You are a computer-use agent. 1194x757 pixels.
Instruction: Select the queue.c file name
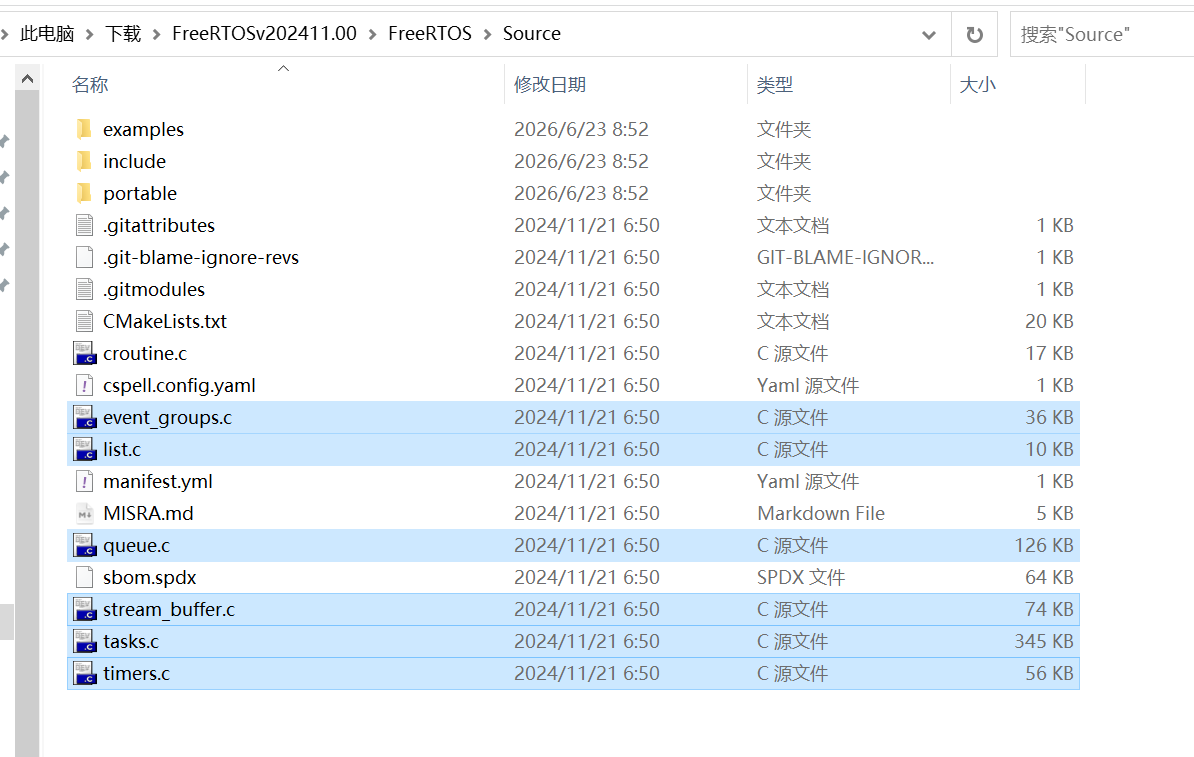136,545
